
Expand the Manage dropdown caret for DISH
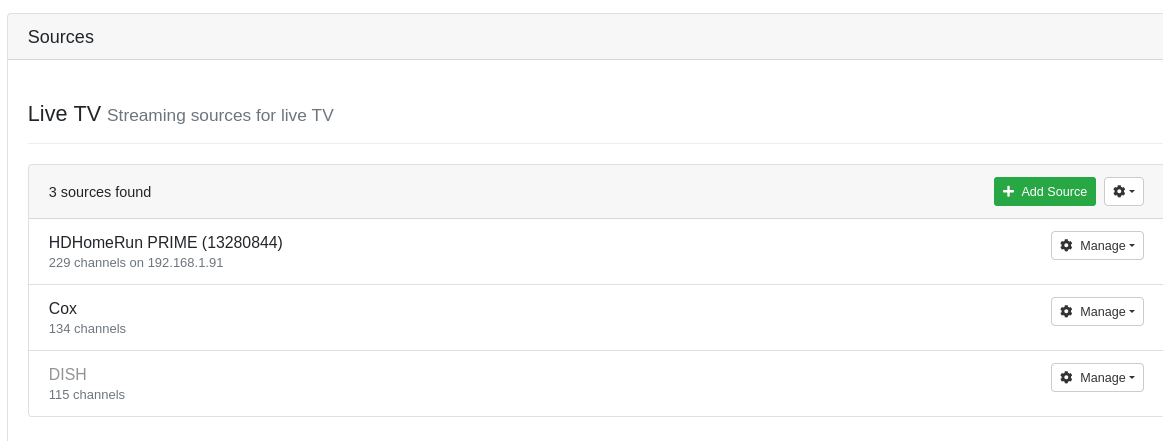click(x=1132, y=378)
